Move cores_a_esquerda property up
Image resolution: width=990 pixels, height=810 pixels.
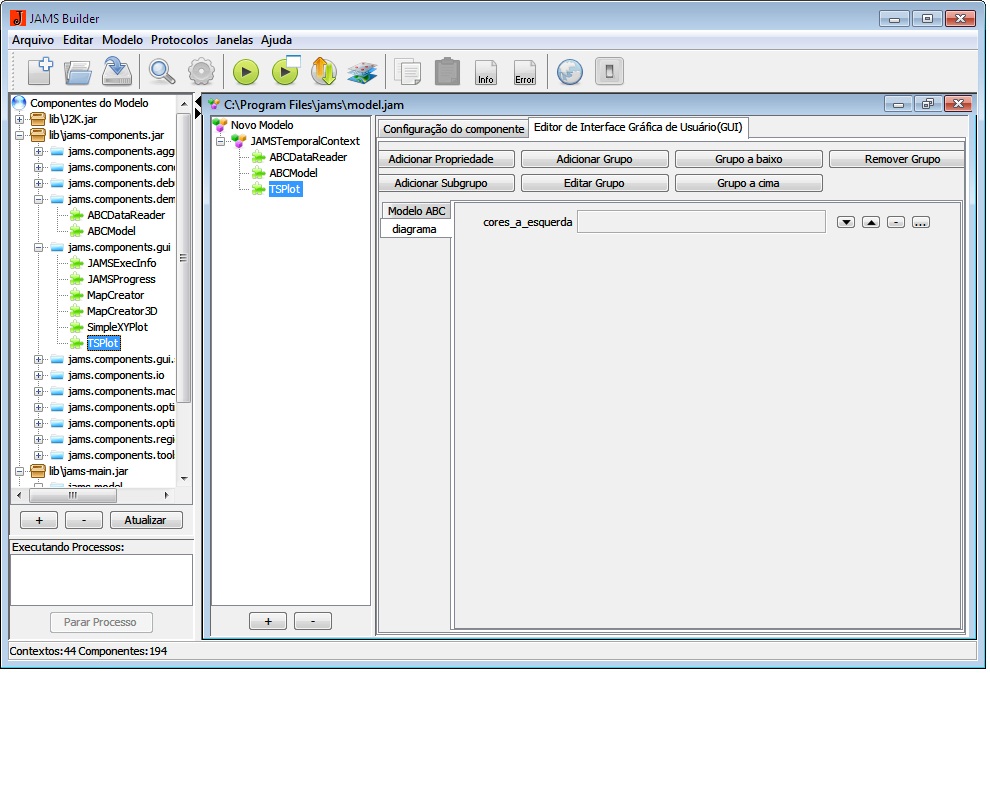[x=871, y=222]
